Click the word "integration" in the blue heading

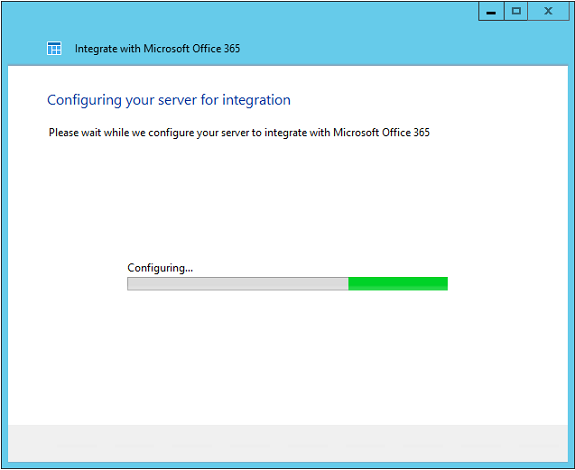(x=256, y=100)
